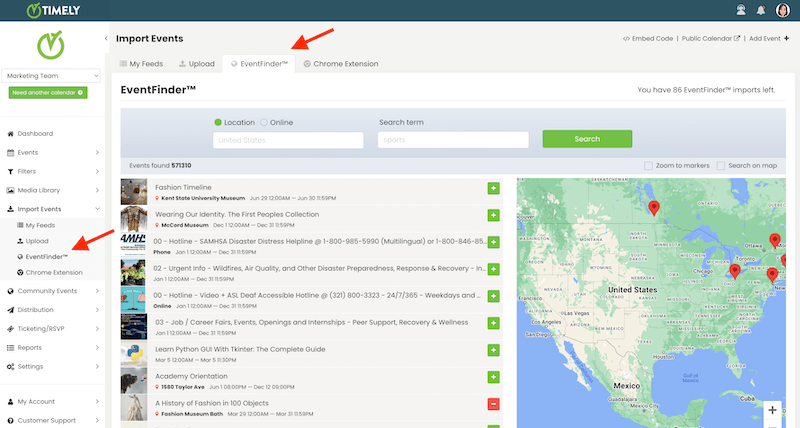Open the Public Calendar link

[x=711, y=38]
